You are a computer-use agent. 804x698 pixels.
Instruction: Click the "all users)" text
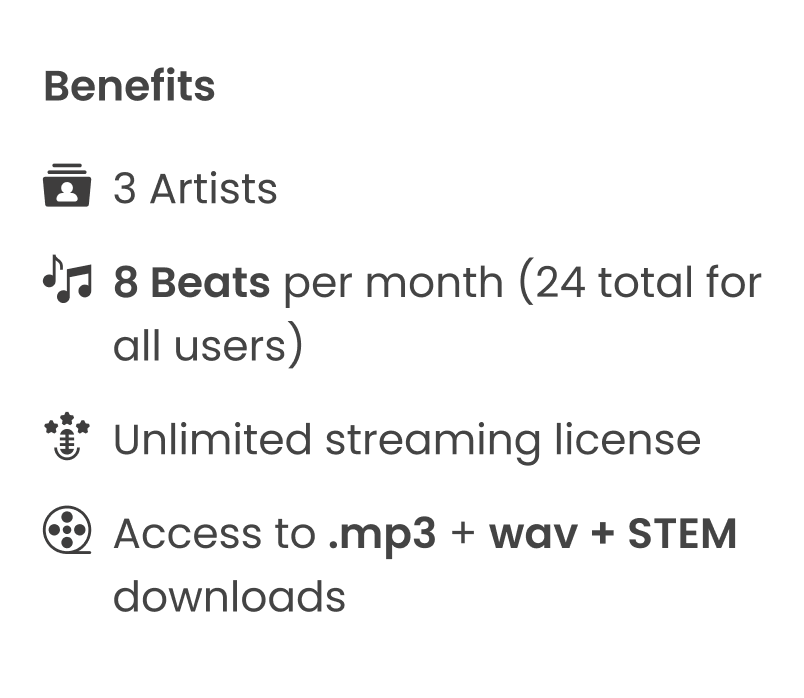(x=207, y=346)
